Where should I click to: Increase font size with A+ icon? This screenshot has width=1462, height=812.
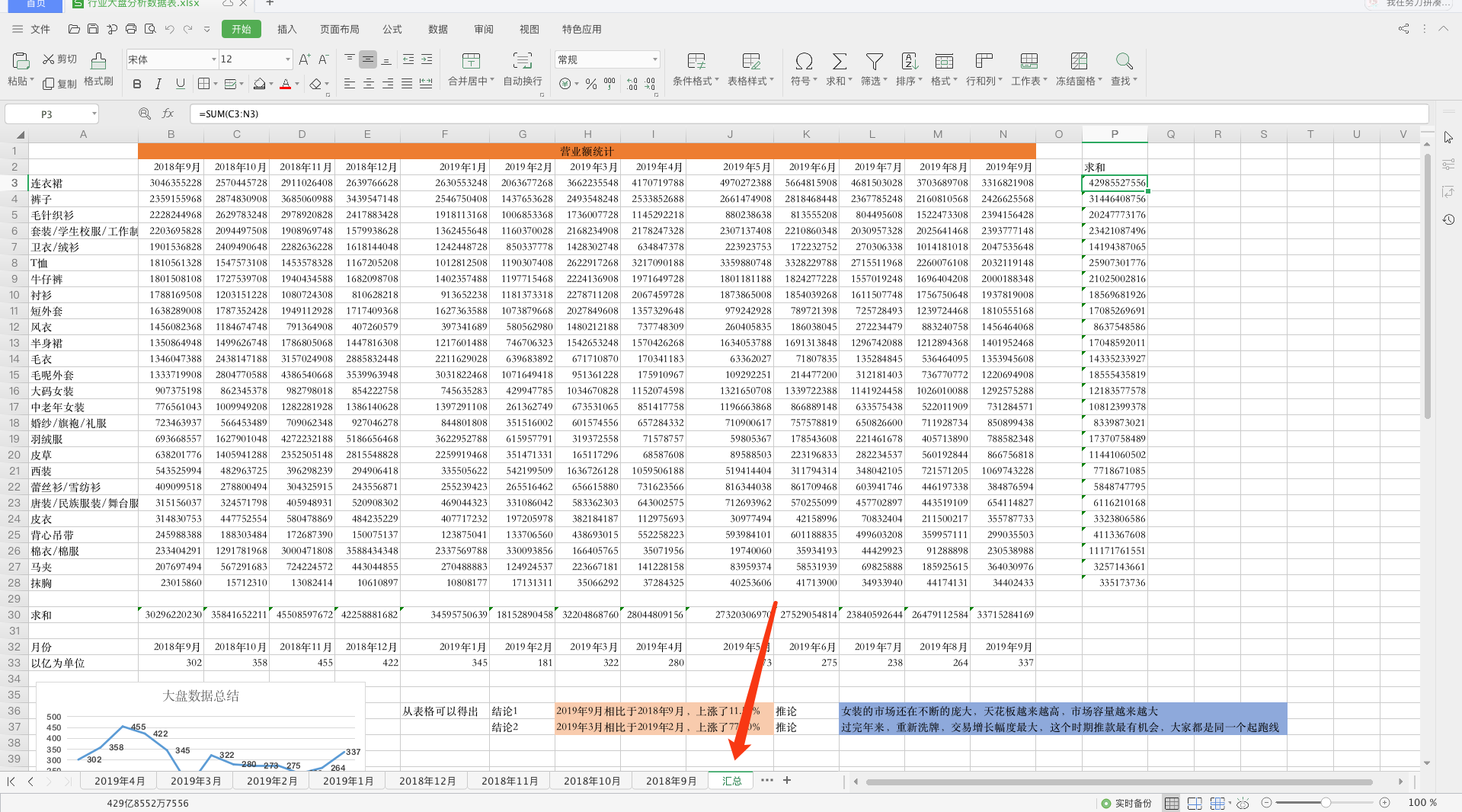[x=304, y=59]
